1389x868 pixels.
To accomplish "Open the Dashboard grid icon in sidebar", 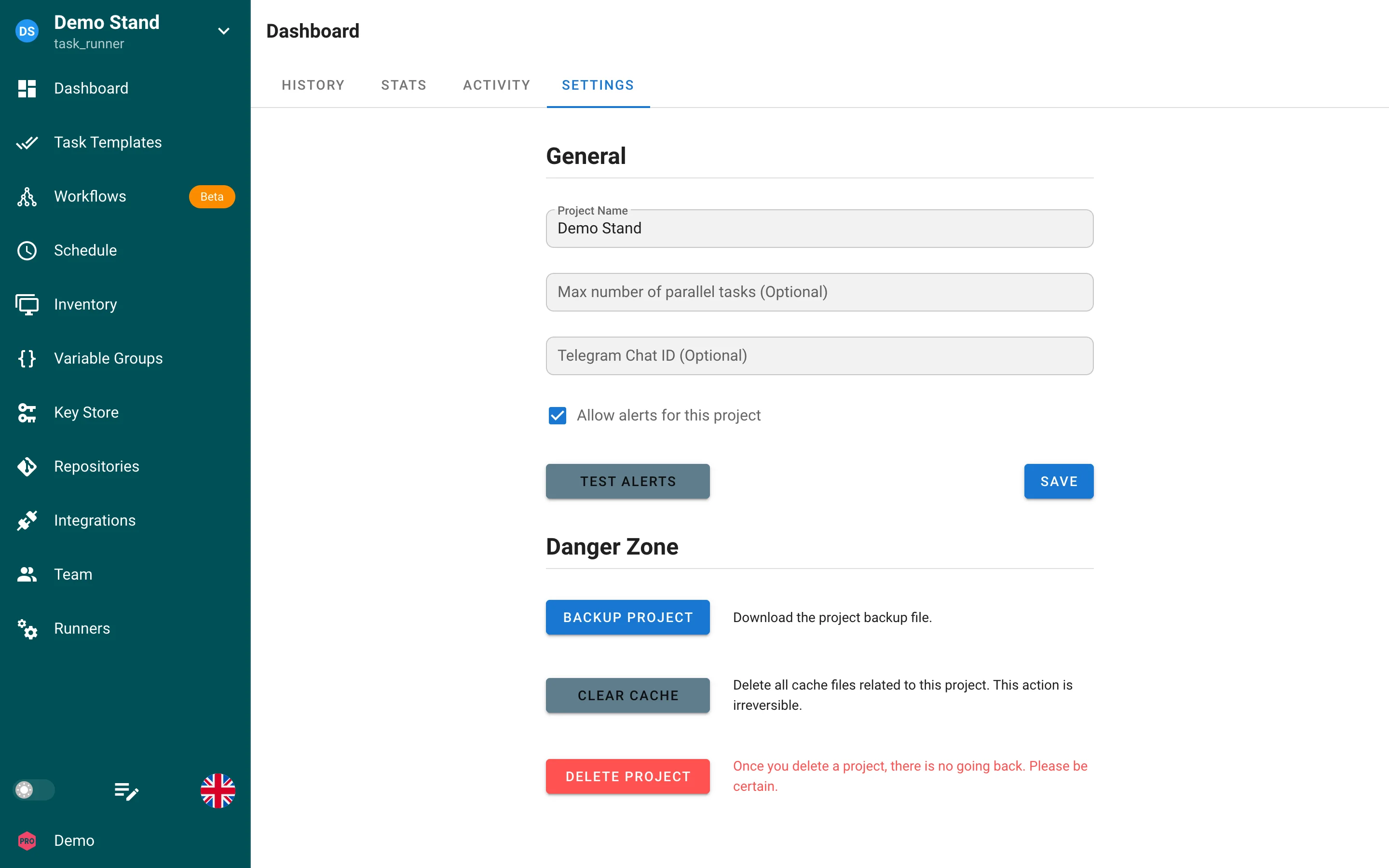I will 27,88.
